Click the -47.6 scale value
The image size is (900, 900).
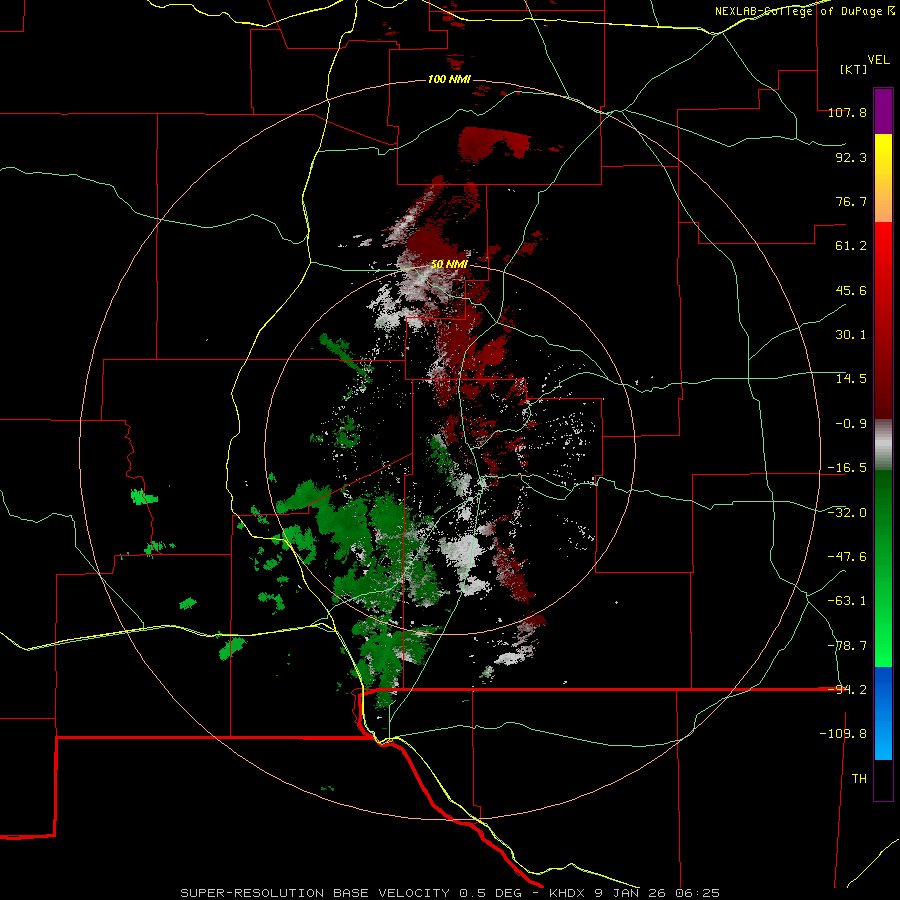pos(847,557)
